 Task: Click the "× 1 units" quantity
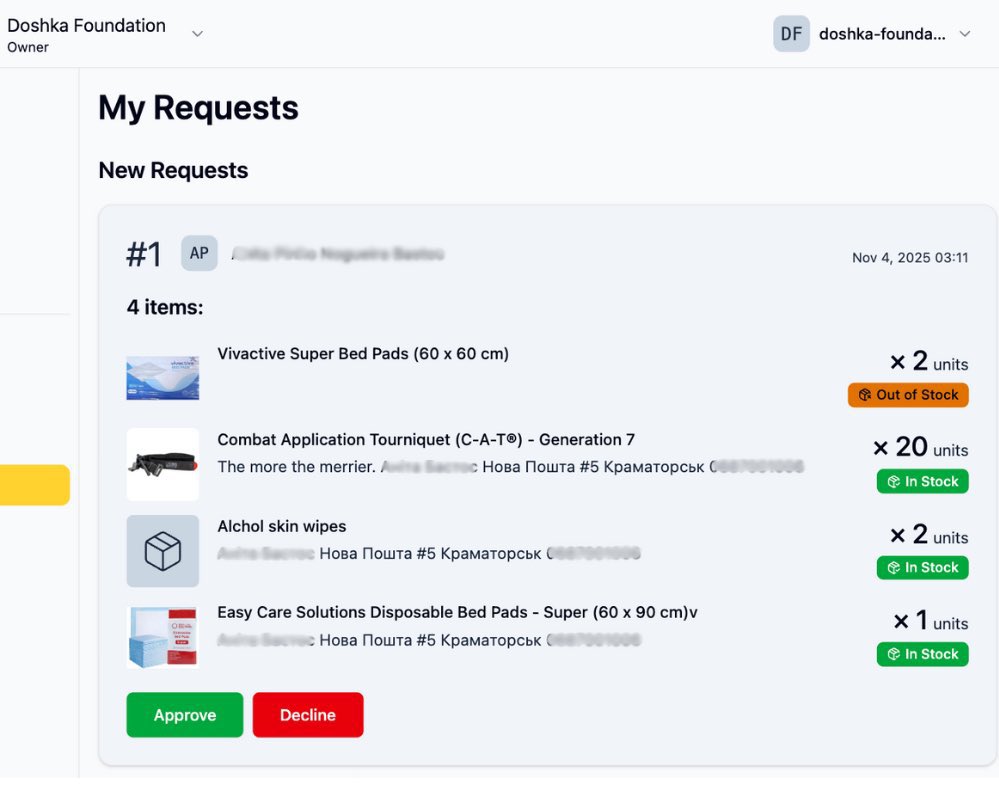pyautogui.click(x=931, y=621)
